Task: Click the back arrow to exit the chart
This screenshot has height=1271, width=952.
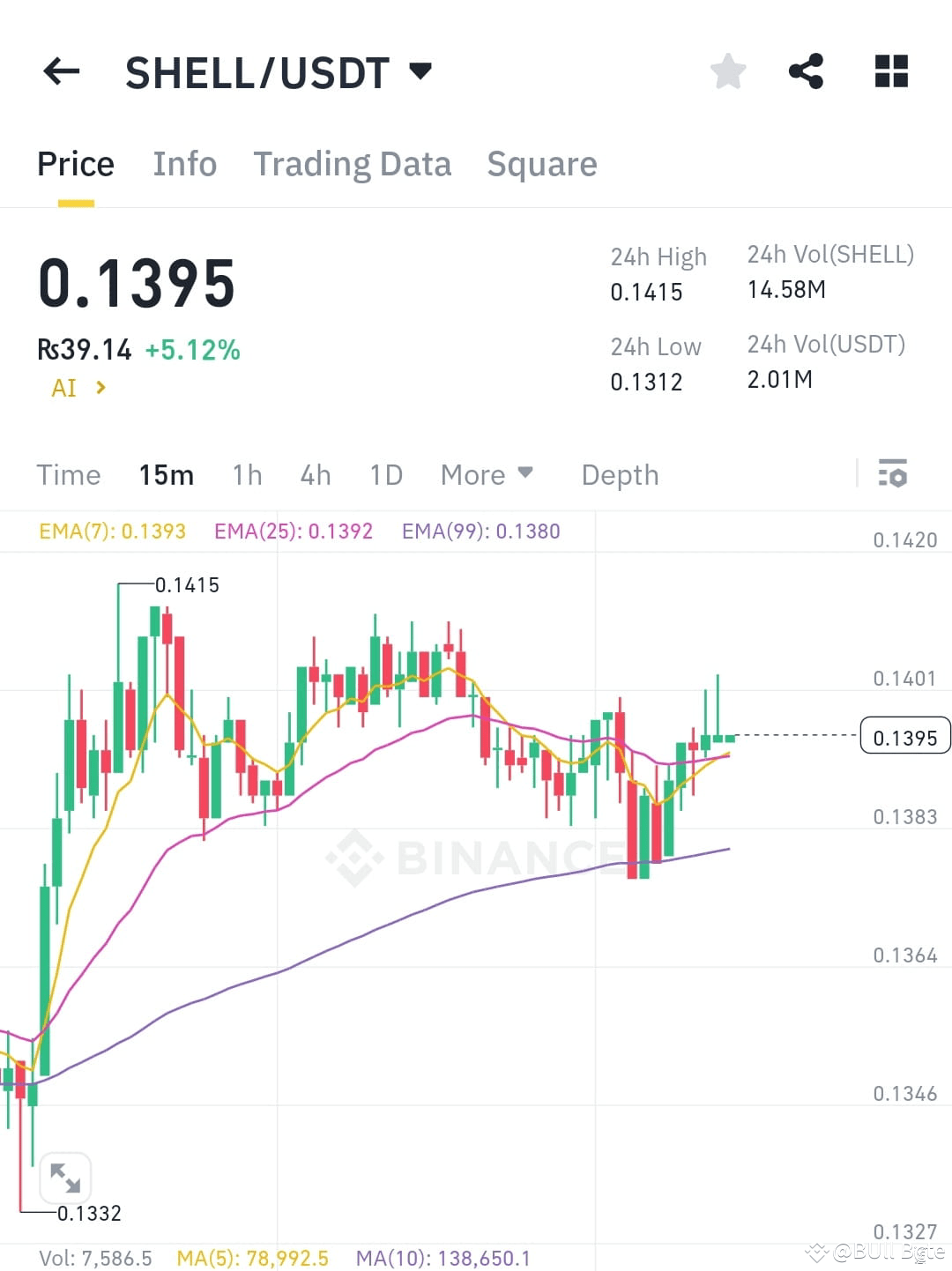Action: click(x=60, y=71)
